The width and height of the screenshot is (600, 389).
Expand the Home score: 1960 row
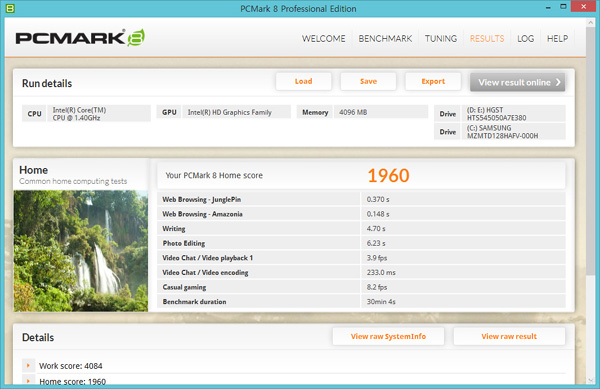click(x=28, y=381)
